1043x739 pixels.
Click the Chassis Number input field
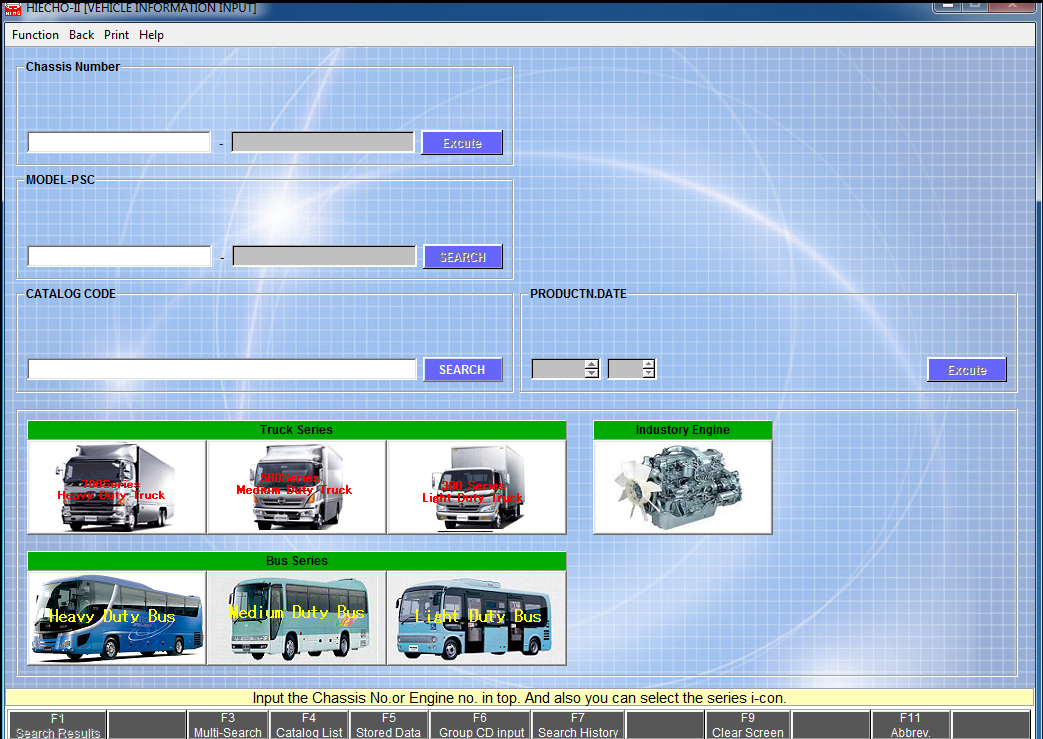click(x=119, y=143)
